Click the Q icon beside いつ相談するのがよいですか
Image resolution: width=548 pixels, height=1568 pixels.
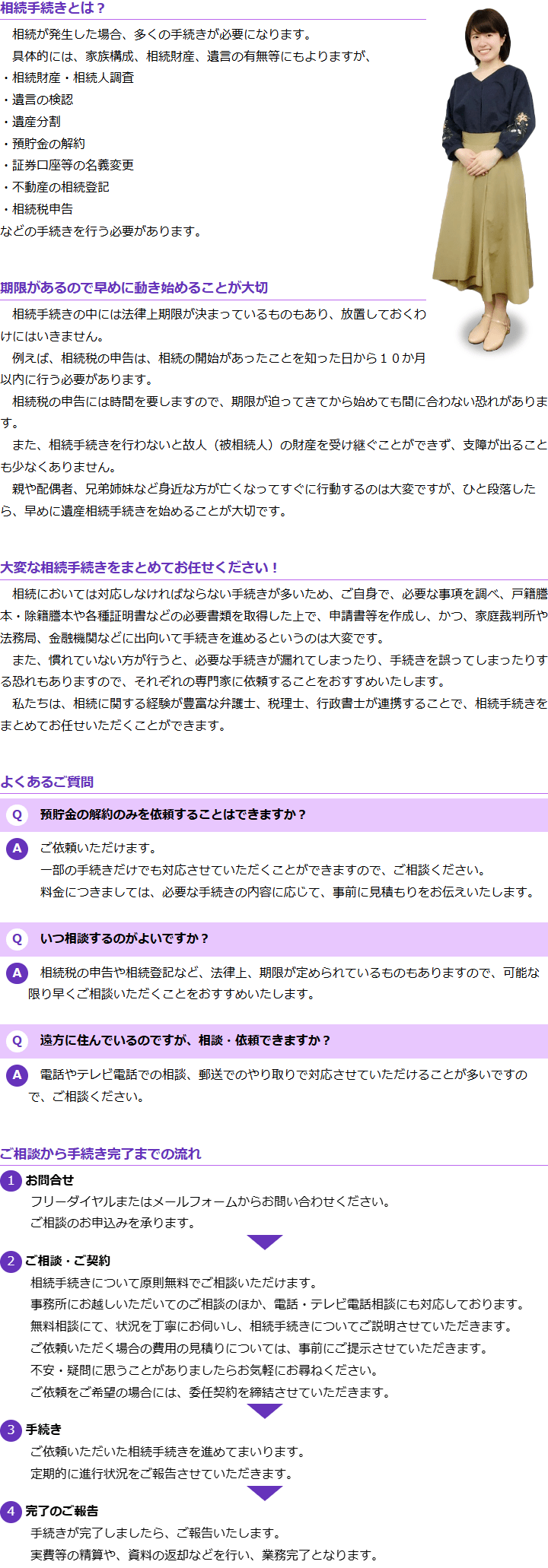(17, 939)
